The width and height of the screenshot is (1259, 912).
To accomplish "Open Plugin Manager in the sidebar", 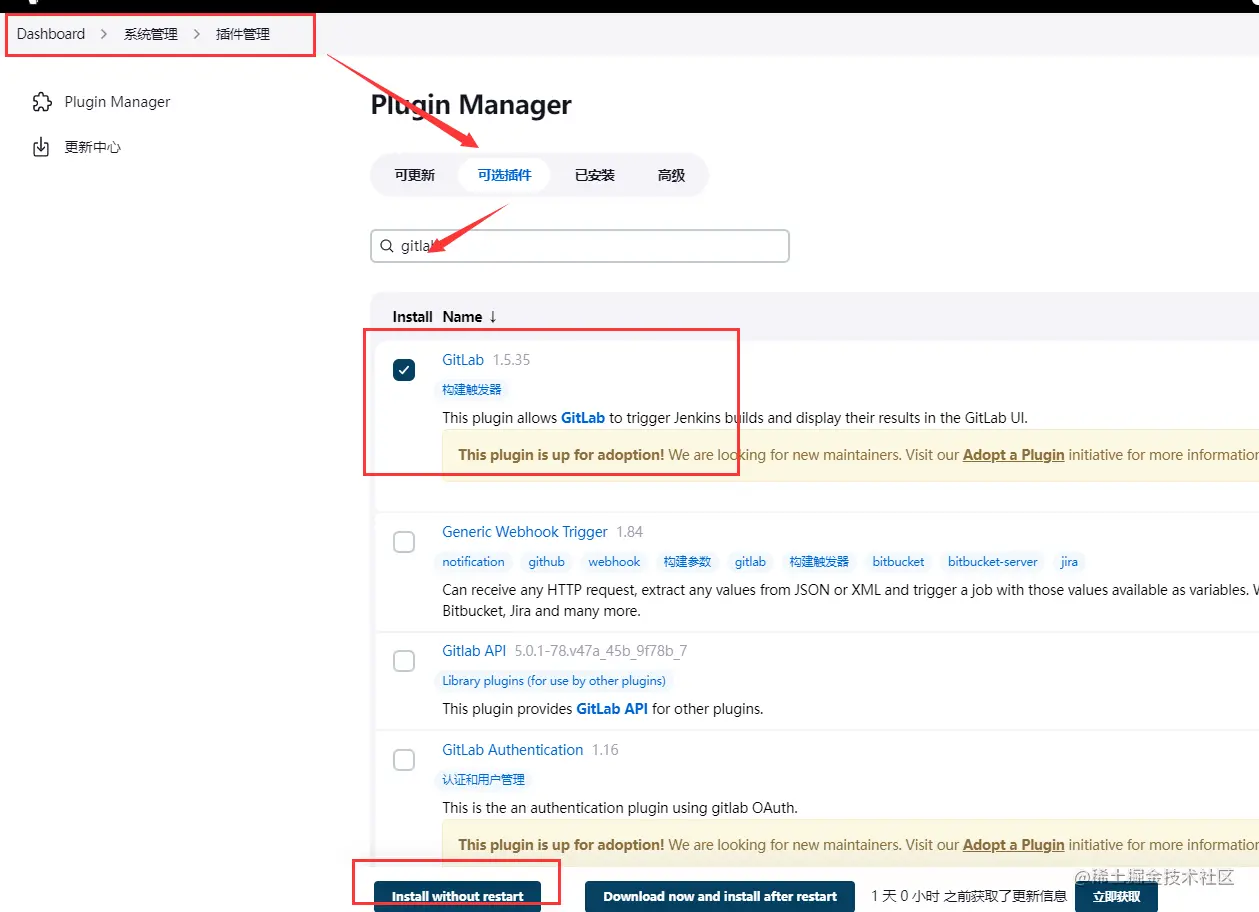I will (x=117, y=102).
